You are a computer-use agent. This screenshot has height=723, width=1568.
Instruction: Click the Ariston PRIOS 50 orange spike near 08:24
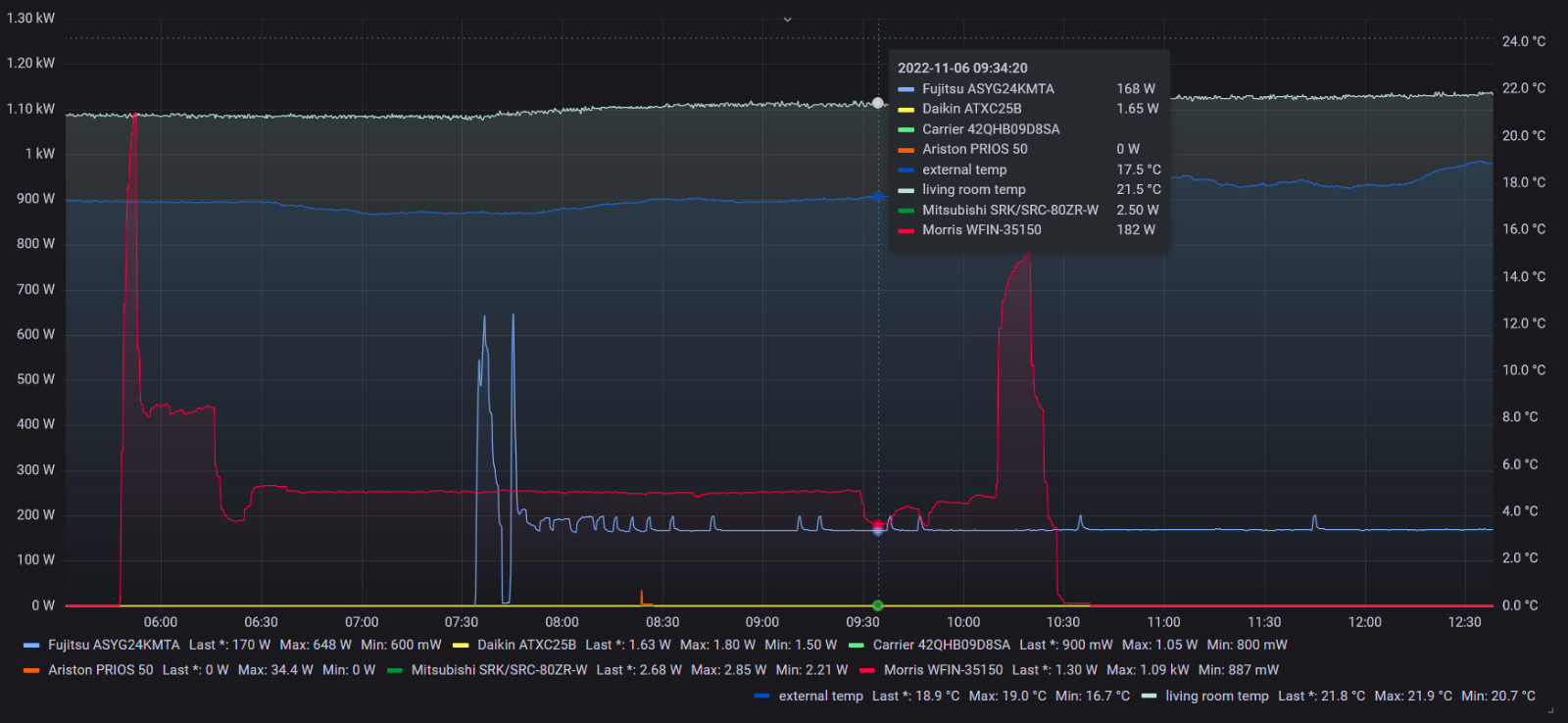[642, 594]
